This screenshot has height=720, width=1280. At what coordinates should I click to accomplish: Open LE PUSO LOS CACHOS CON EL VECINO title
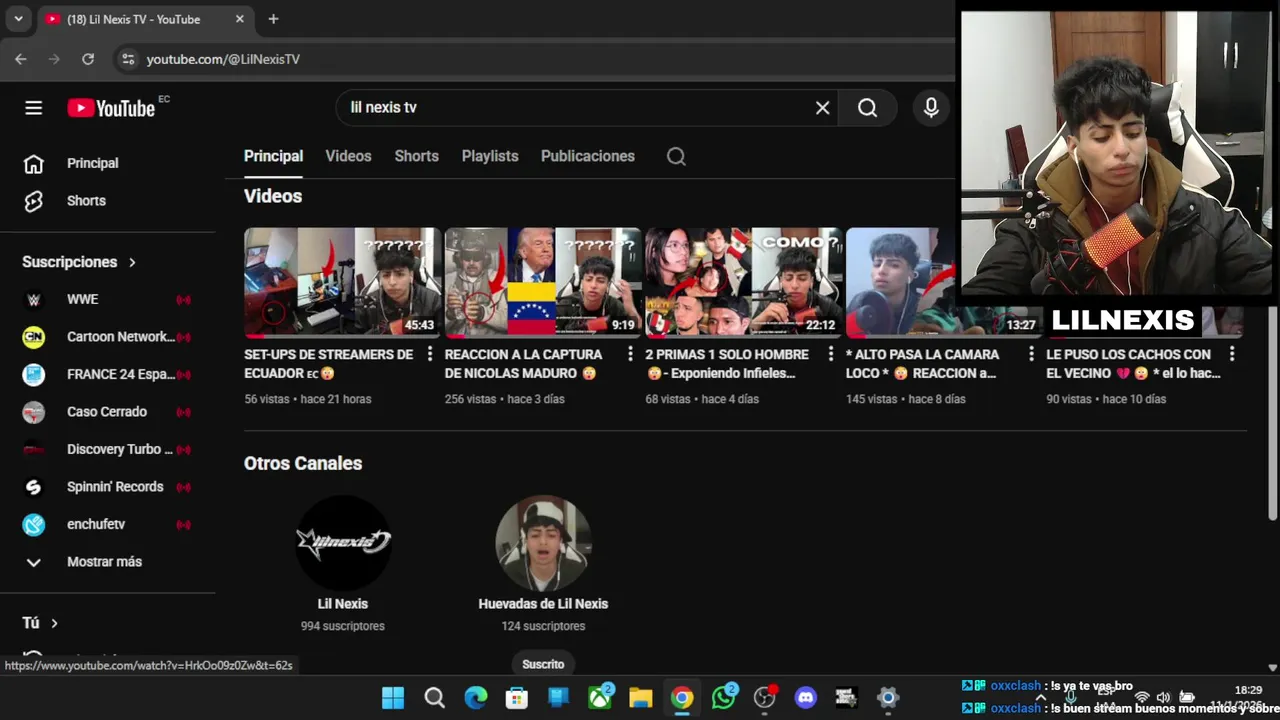(x=1133, y=364)
